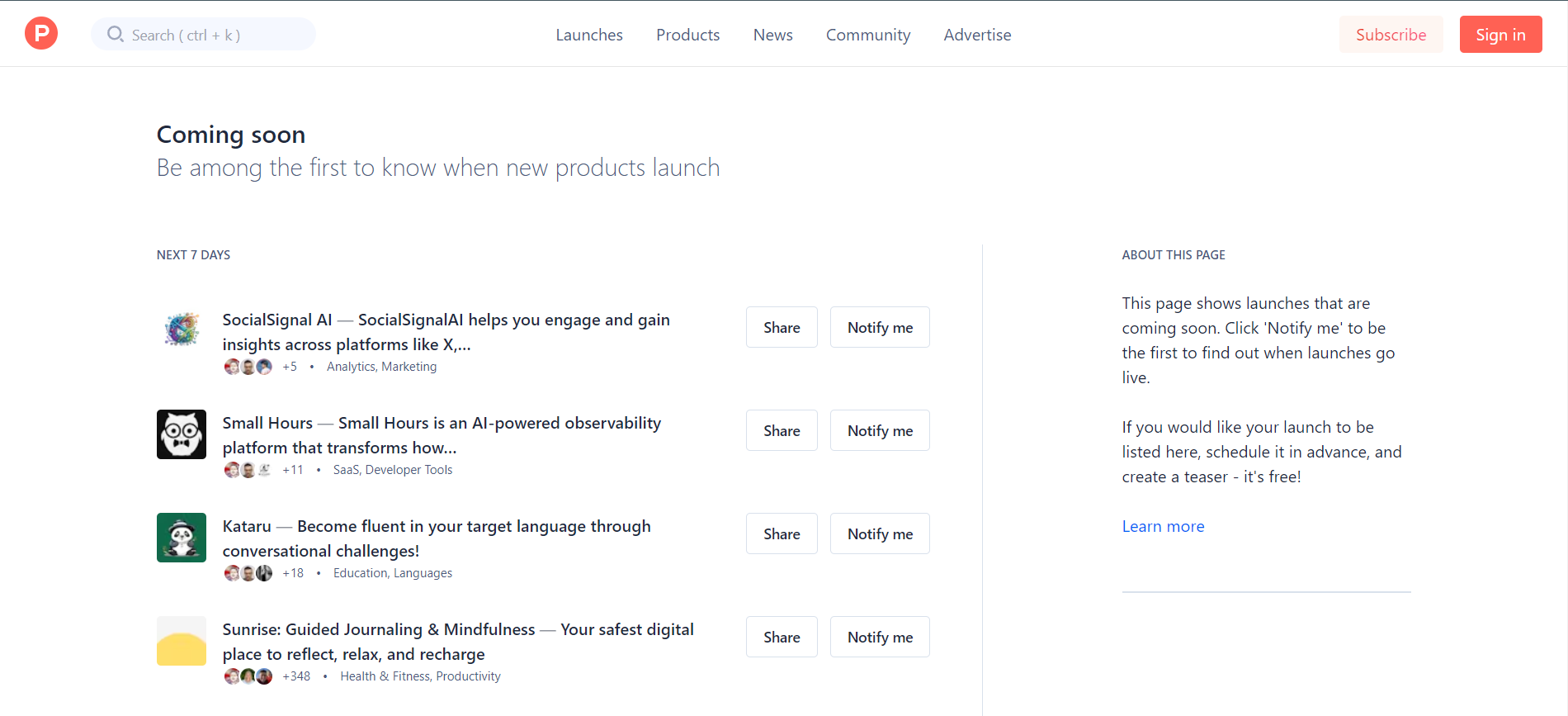Click the Coming soon page heading
Viewport: 1568px width, 716px height.
[x=231, y=135]
